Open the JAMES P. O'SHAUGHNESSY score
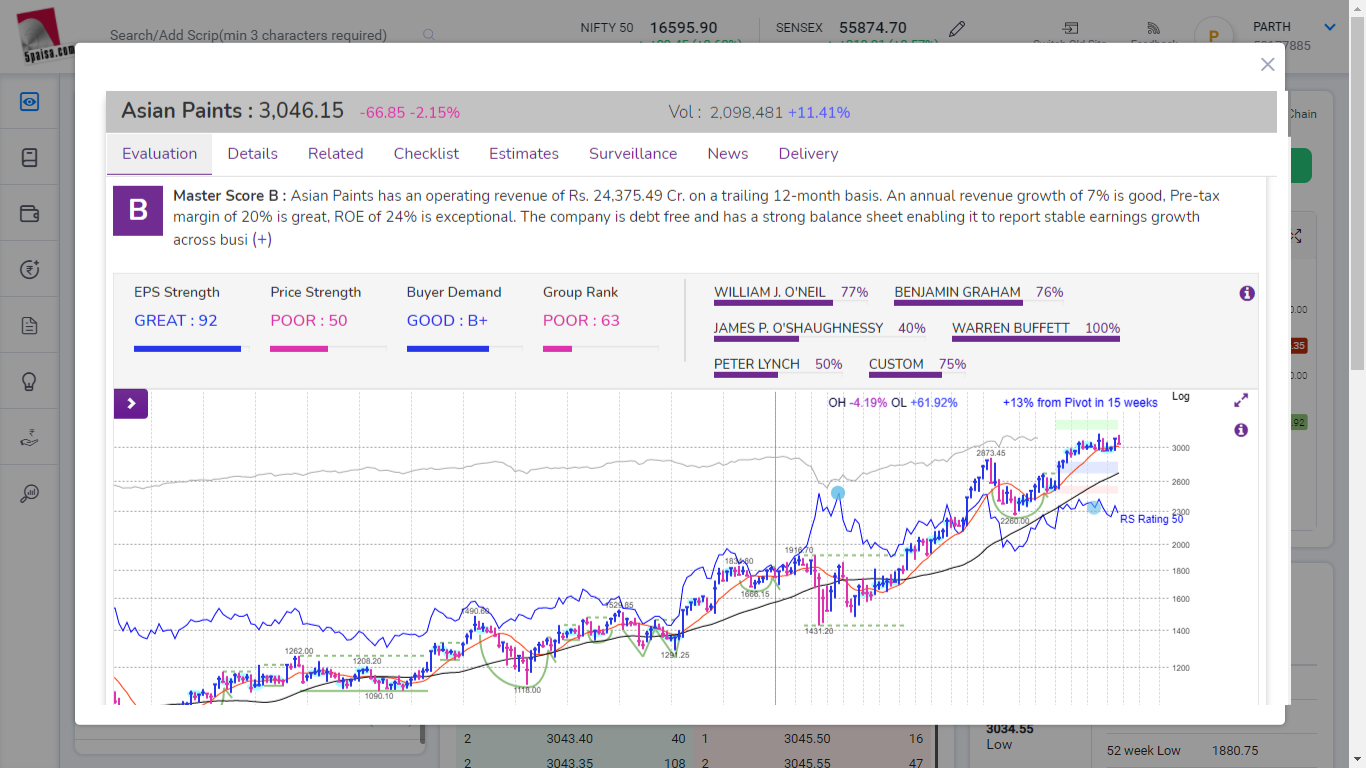Viewport: 1366px width, 768px height. pos(798,328)
